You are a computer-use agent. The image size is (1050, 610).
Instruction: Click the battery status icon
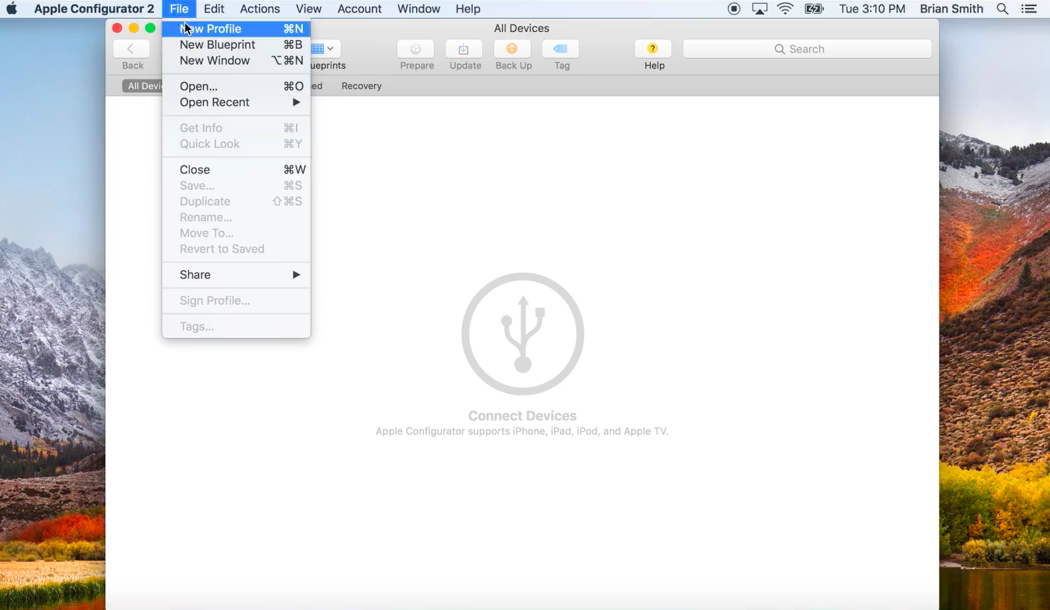814,9
